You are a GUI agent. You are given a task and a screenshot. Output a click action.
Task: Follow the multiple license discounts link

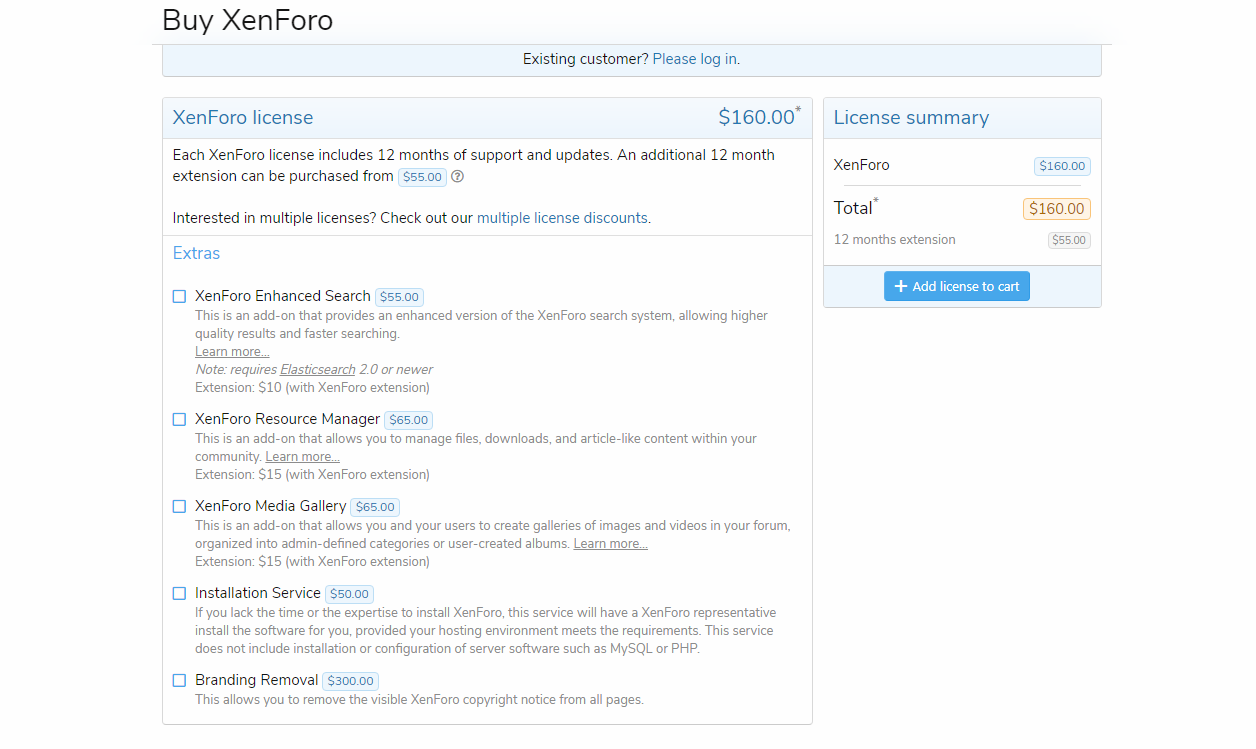click(x=562, y=218)
